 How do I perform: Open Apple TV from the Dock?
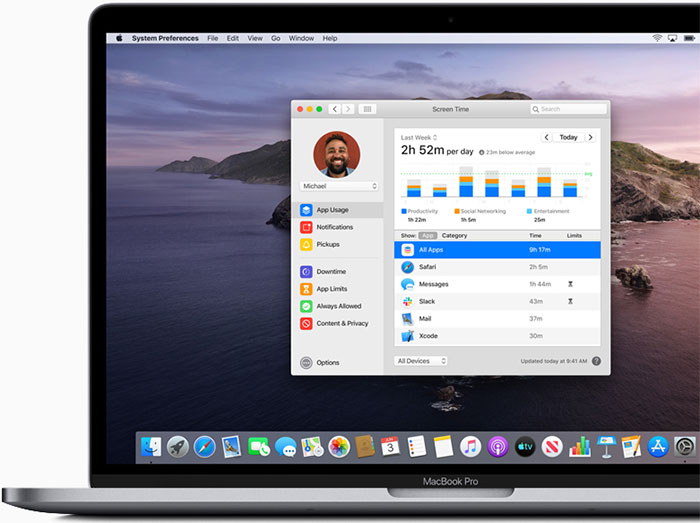pos(525,447)
